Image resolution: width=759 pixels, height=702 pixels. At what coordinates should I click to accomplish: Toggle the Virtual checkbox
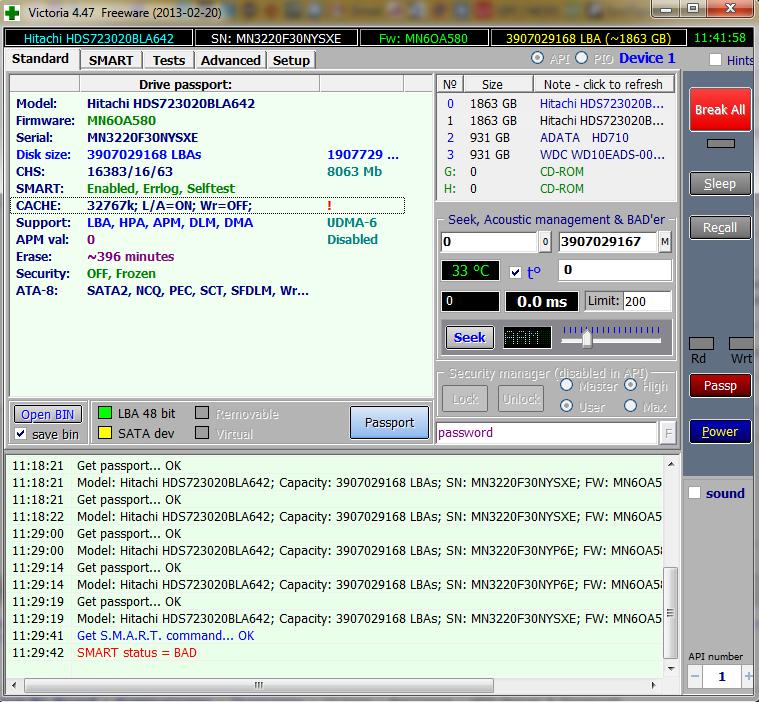pyautogui.click(x=202, y=433)
